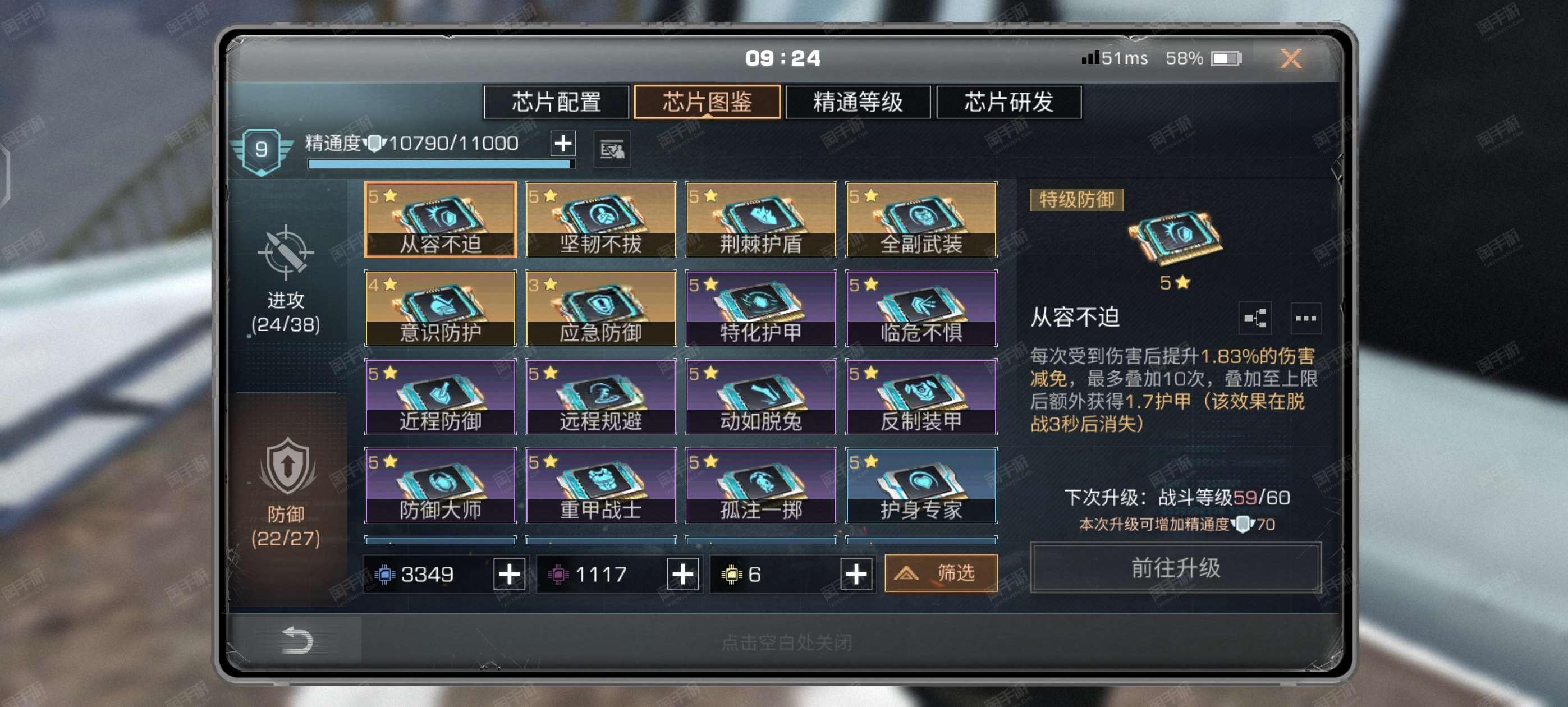
Task: Switch to the 芯片配置 tab
Action: click(556, 102)
